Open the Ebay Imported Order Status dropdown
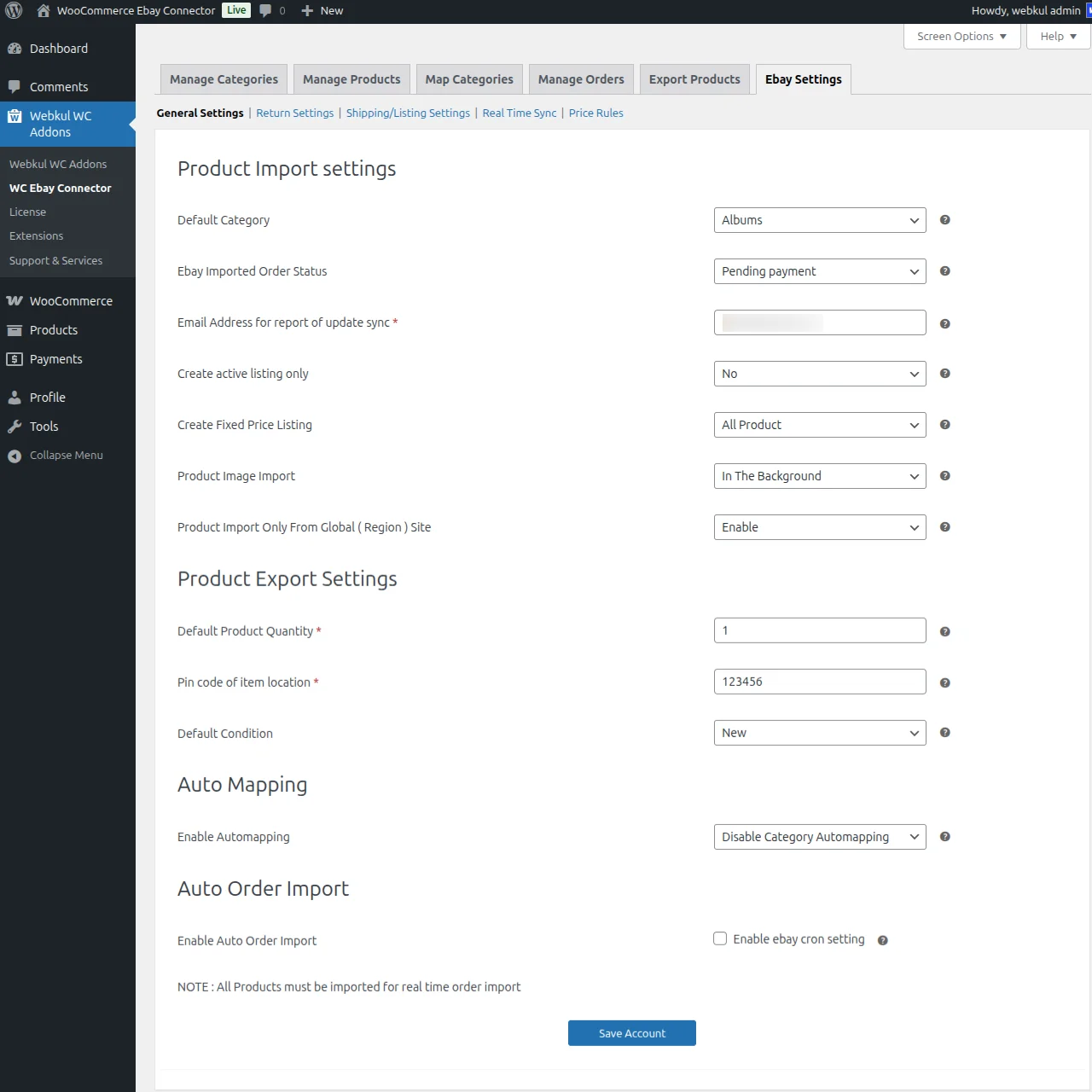 (x=820, y=271)
